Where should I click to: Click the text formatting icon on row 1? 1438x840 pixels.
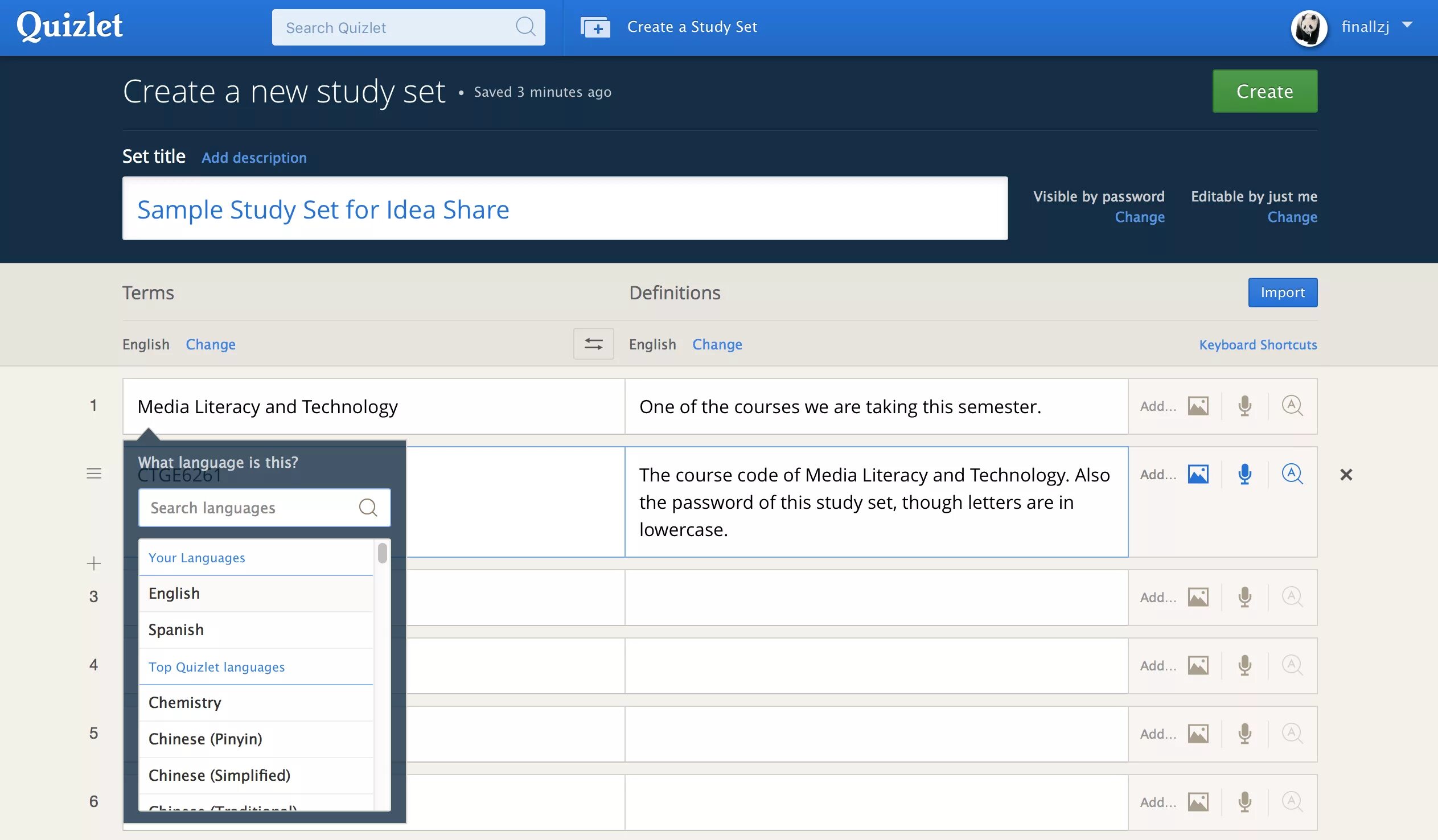(x=1291, y=404)
